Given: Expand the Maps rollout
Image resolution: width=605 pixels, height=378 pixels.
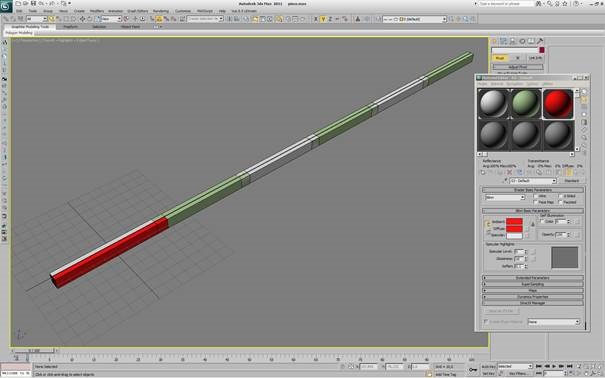Looking at the screenshot, I should tap(532, 290).
